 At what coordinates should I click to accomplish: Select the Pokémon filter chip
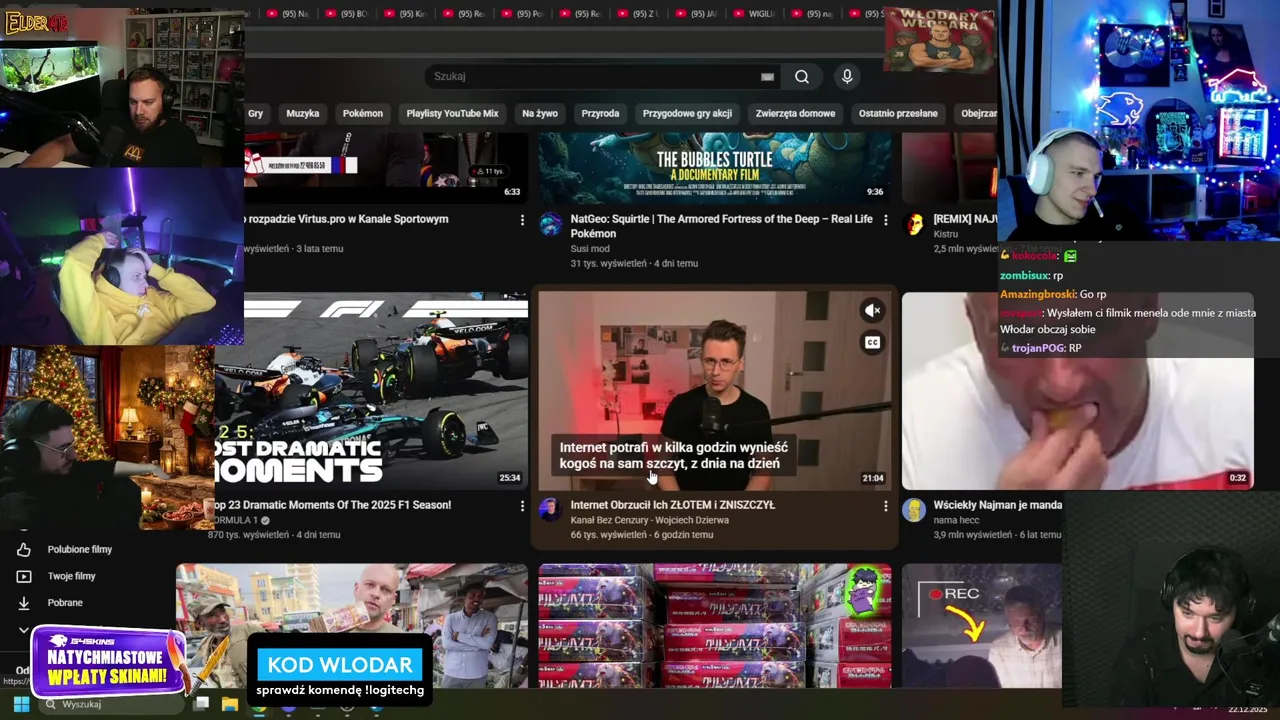(363, 114)
